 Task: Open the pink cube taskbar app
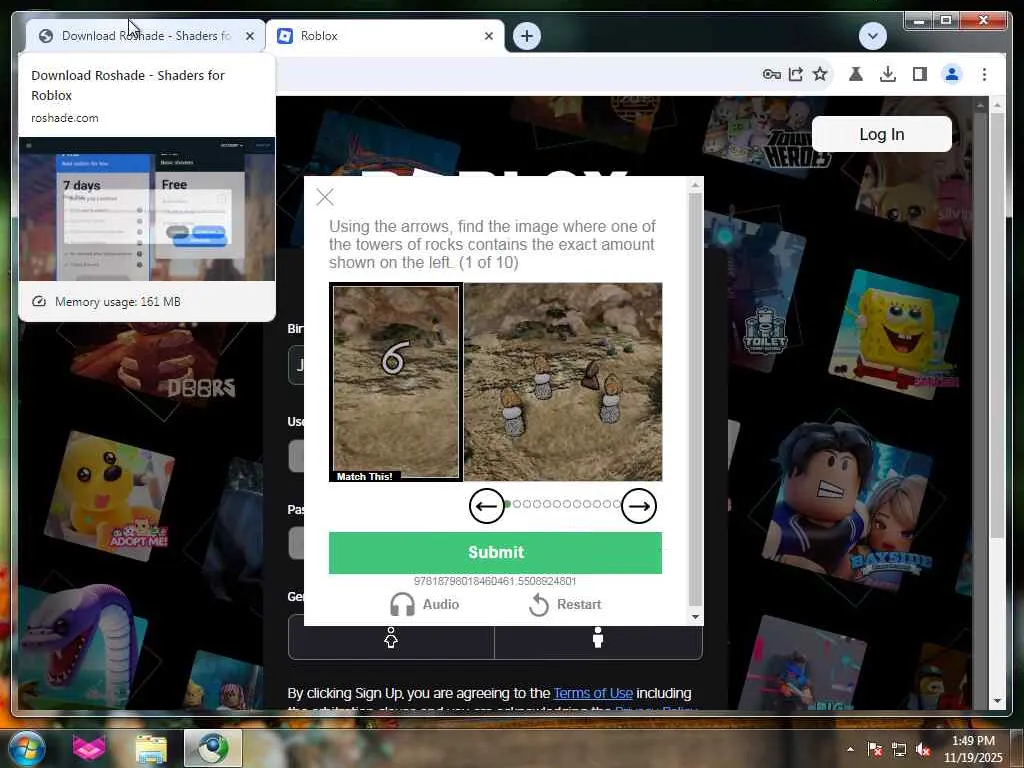[x=89, y=748]
